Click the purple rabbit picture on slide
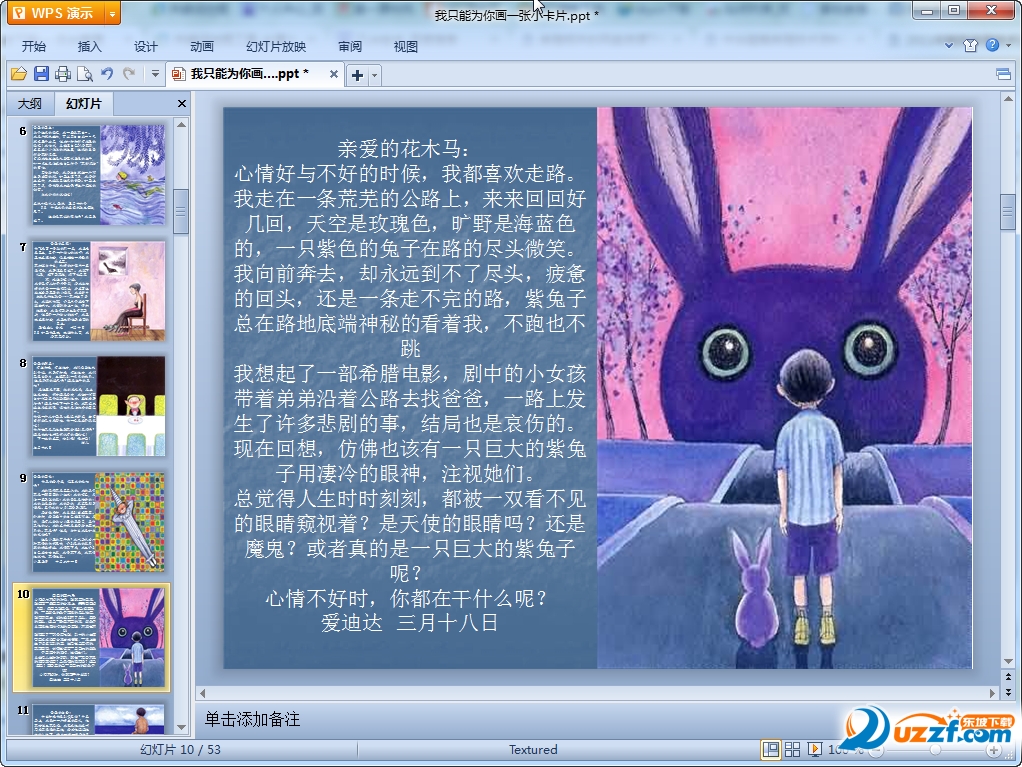1022x767 pixels. click(784, 388)
